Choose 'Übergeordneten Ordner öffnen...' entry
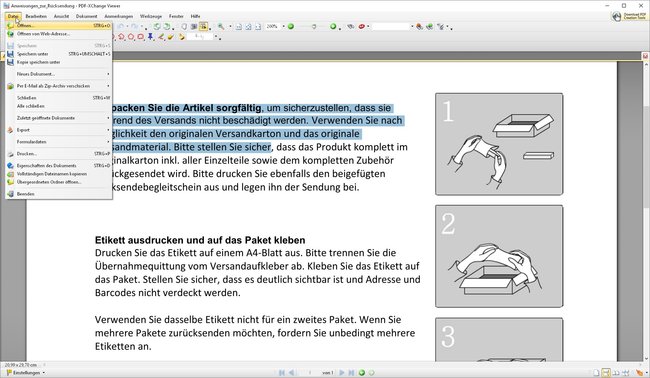650x378 pixels. tap(58, 182)
